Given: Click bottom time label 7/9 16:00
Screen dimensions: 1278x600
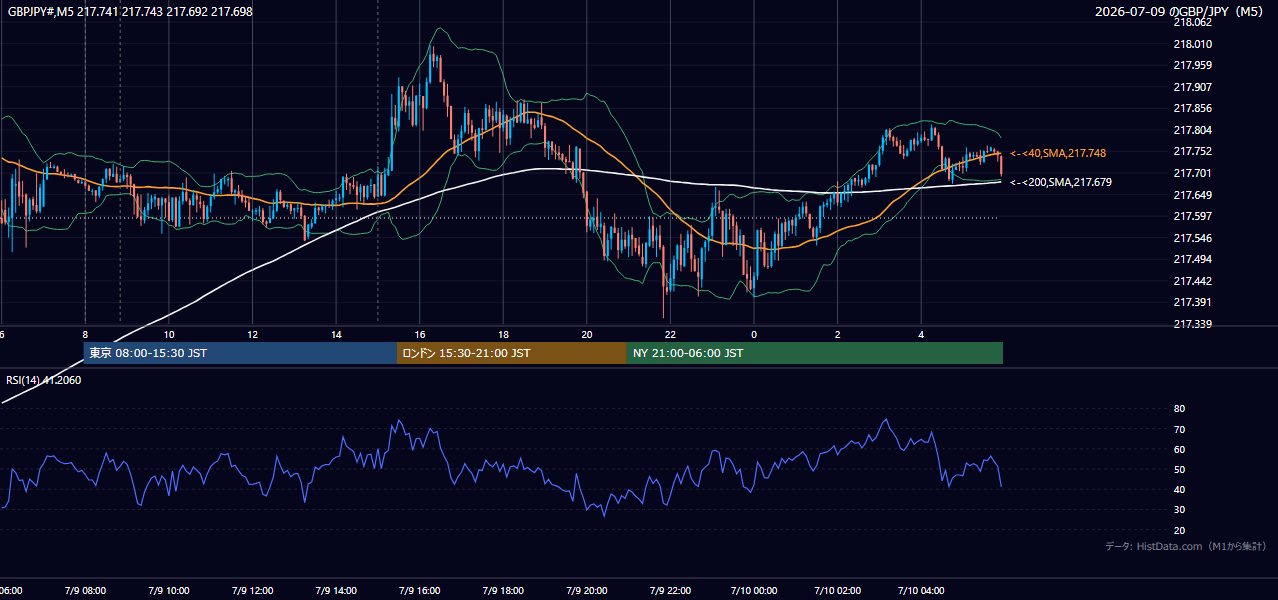Looking at the screenshot, I should (420, 591).
